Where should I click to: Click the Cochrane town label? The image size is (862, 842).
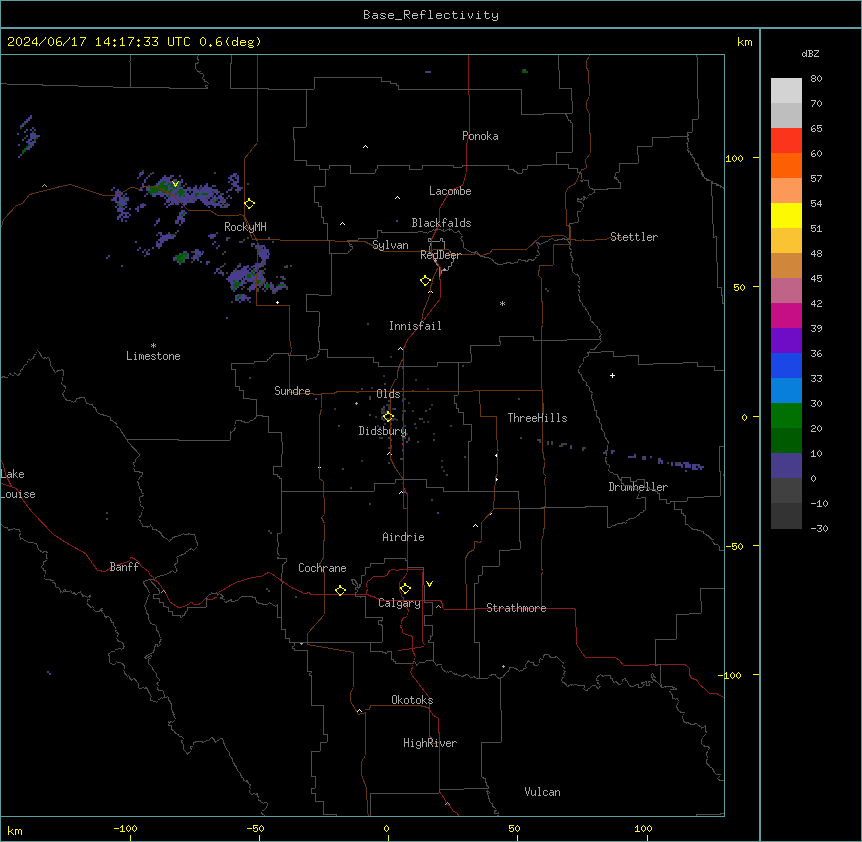pyautogui.click(x=322, y=568)
